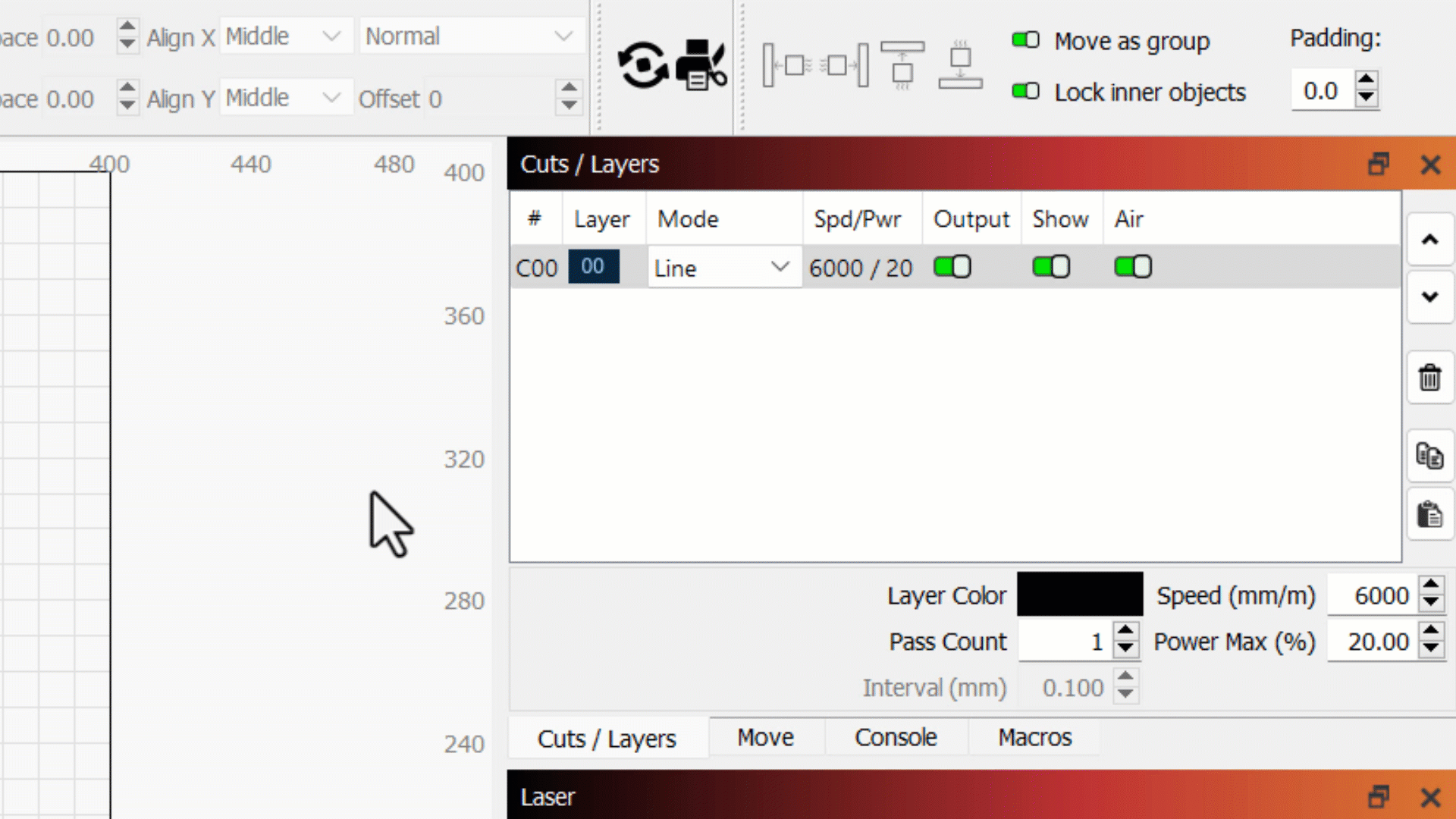The width and height of the screenshot is (1456, 819).
Task: Click the rotate/refresh camera icon
Action: pos(642,65)
